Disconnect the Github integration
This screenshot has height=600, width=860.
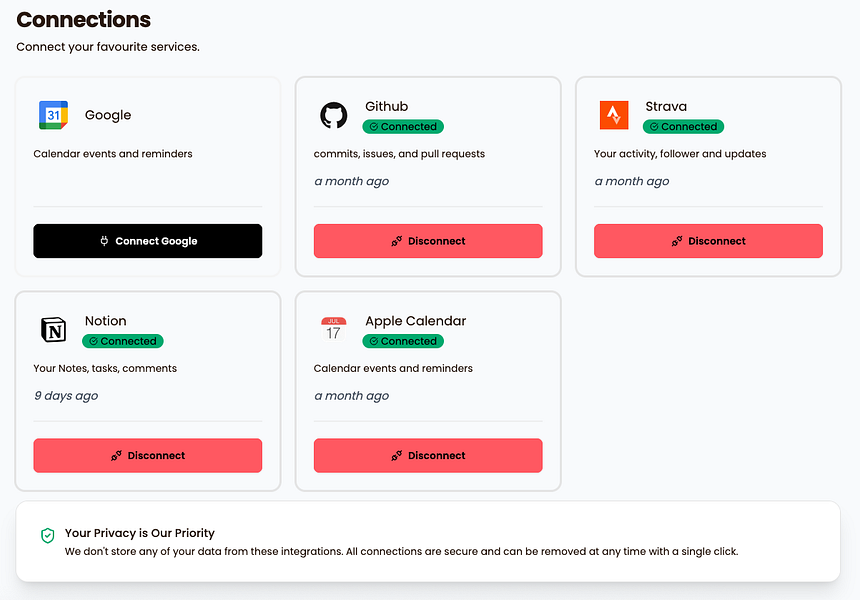[x=428, y=241]
